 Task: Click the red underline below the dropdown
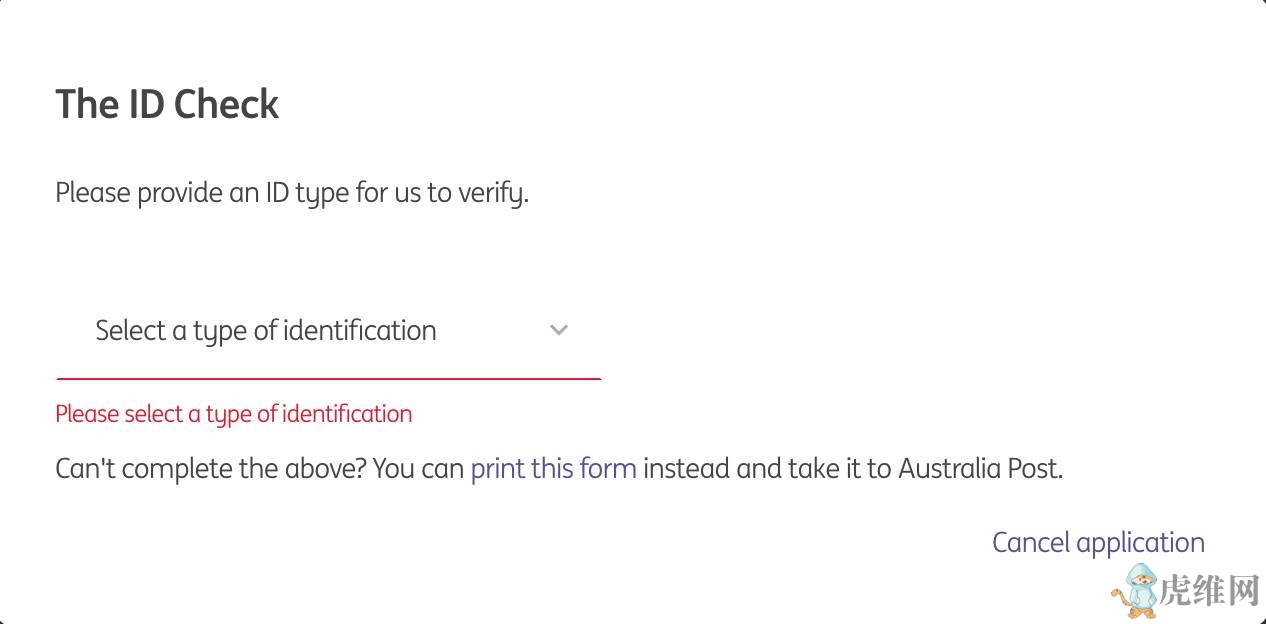328,379
